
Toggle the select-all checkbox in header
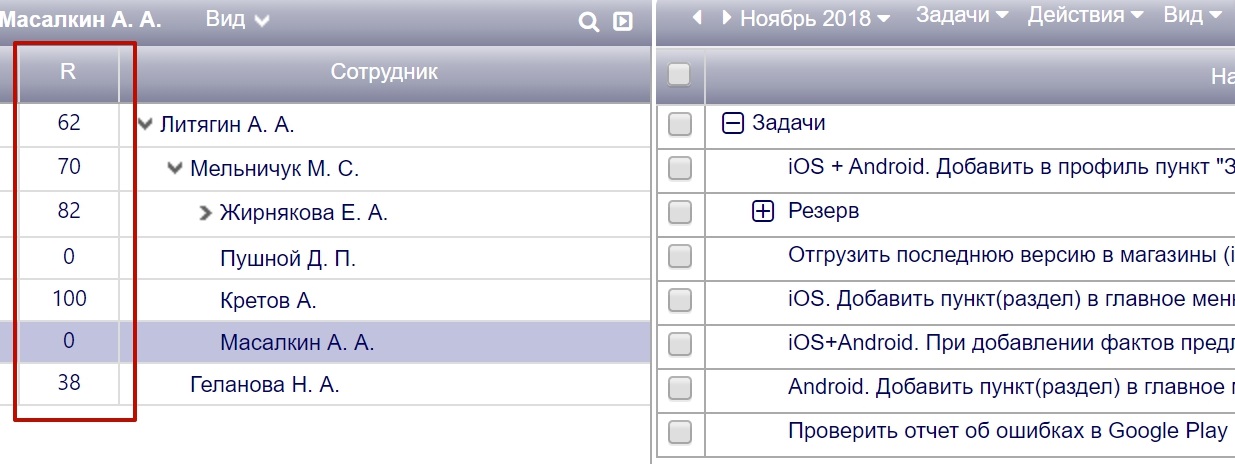pyautogui.click(x=679, y=74)
